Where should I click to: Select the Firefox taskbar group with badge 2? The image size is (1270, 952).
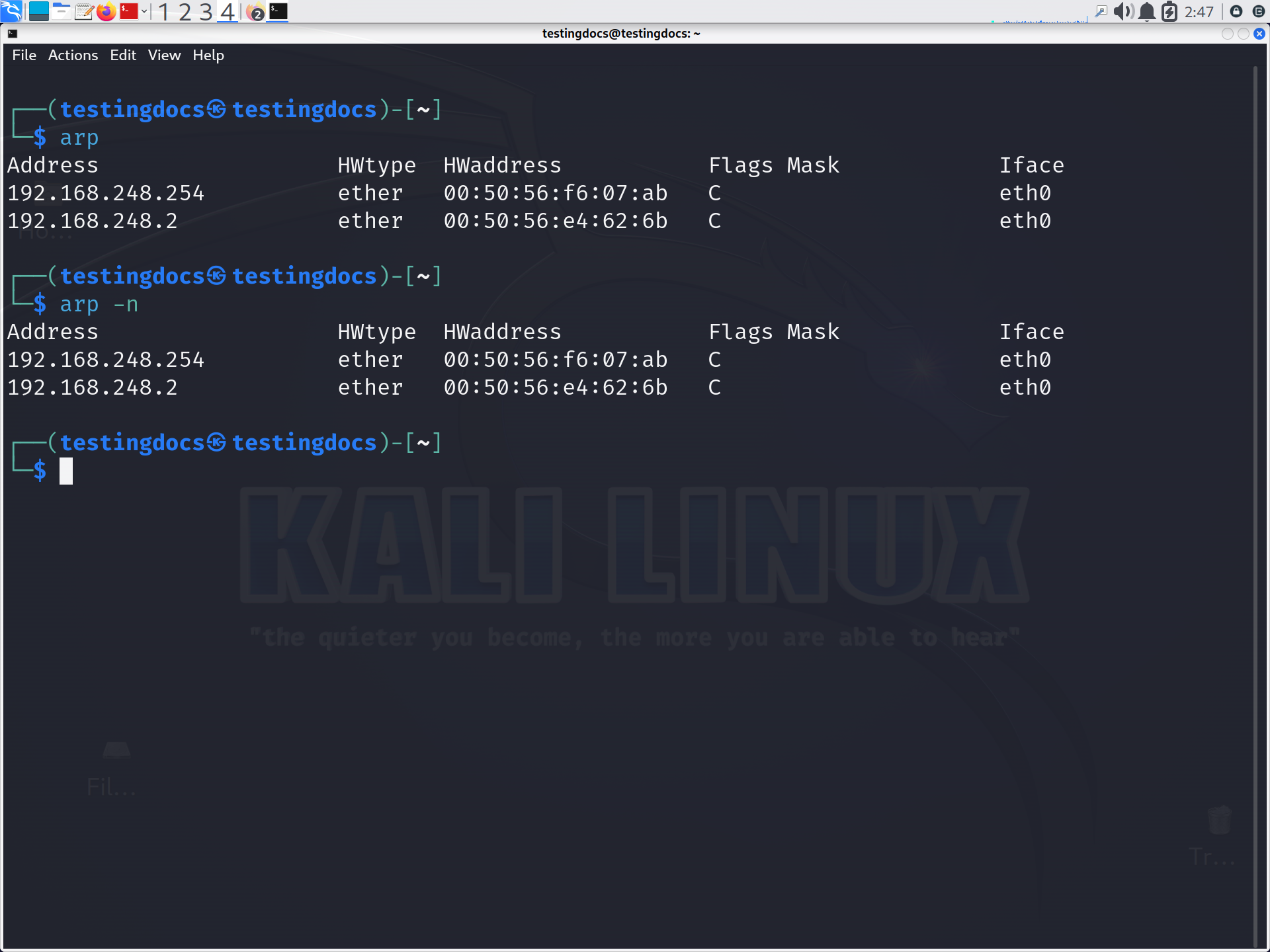(x=255, y=12)
